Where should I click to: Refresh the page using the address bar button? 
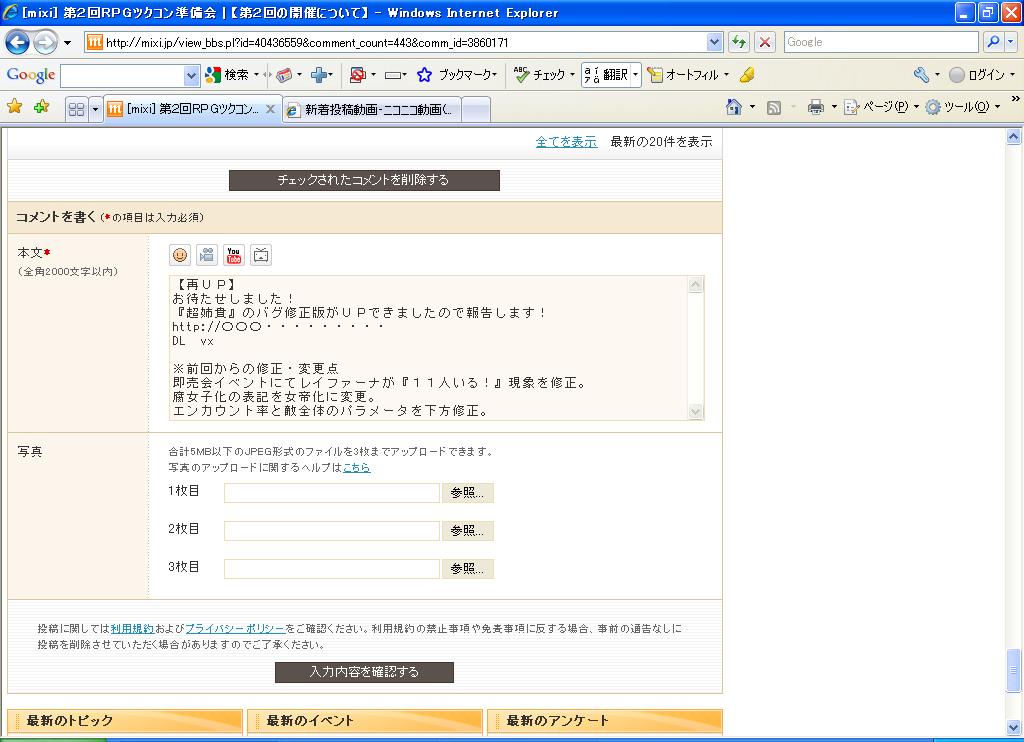pos(739,42)
